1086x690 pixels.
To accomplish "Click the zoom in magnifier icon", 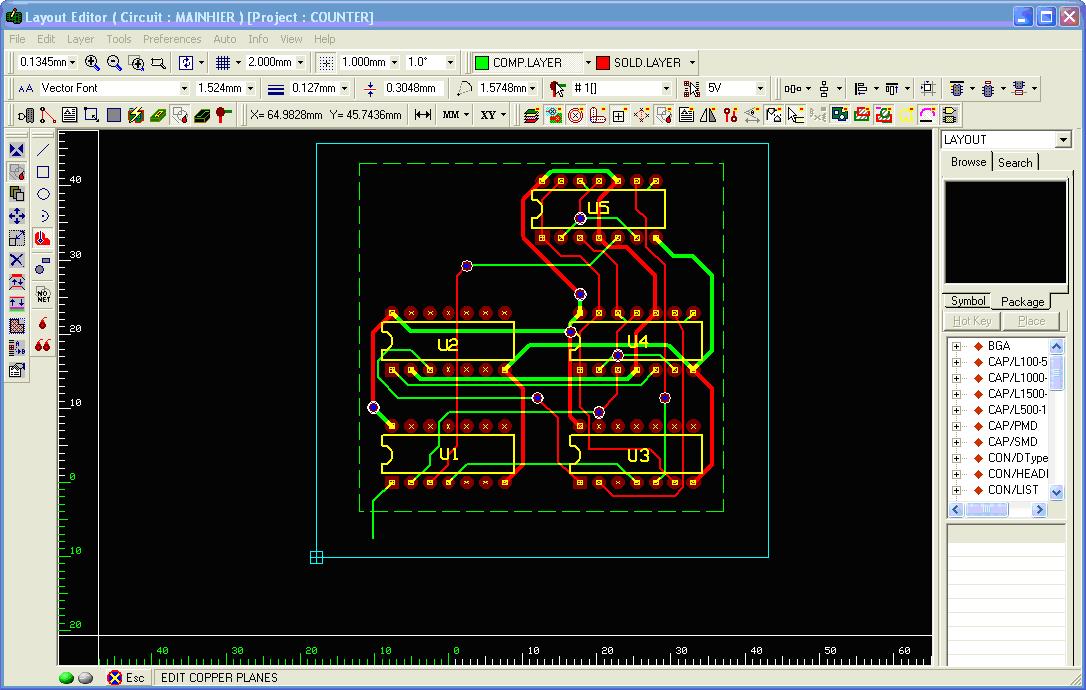I will [x=91, y=62].
